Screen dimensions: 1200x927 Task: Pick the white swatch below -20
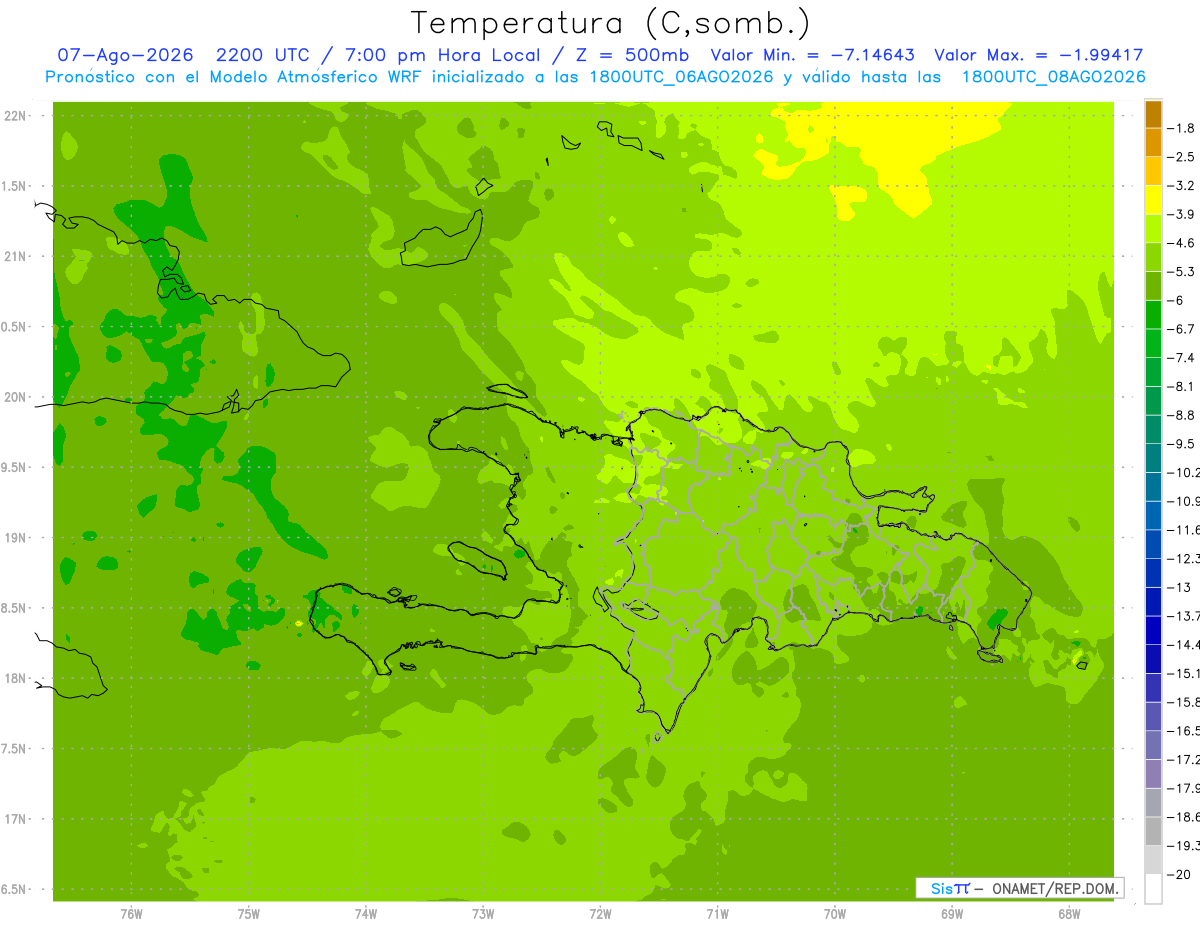(1153, 889)
